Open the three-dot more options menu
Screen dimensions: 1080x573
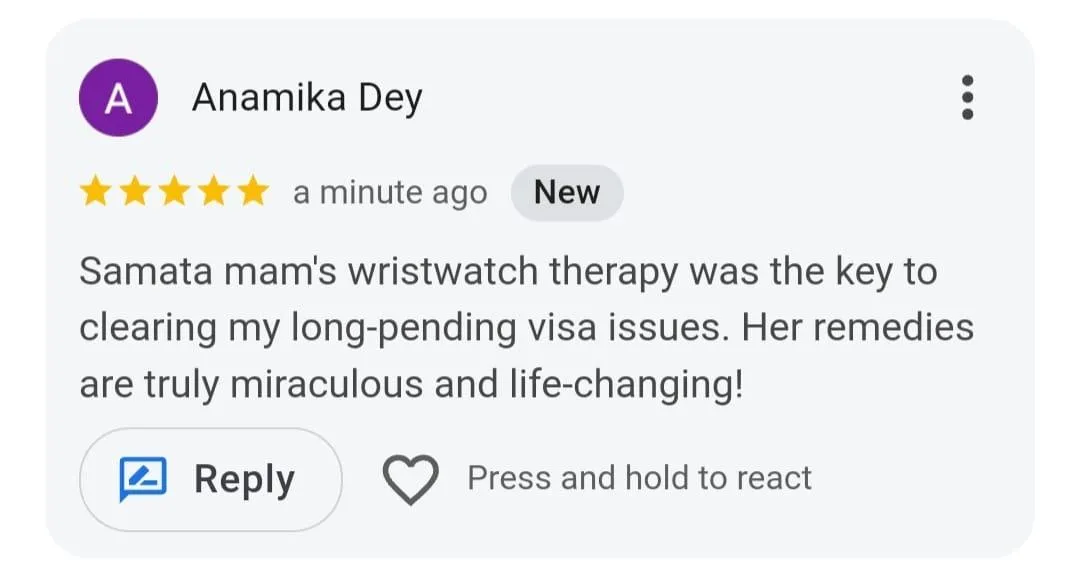966,98
